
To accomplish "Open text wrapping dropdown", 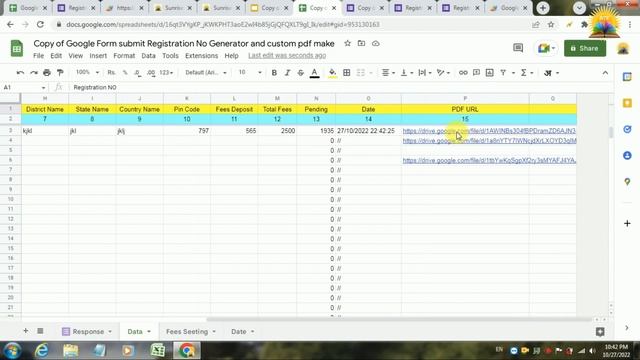I will tap(425, 73).
